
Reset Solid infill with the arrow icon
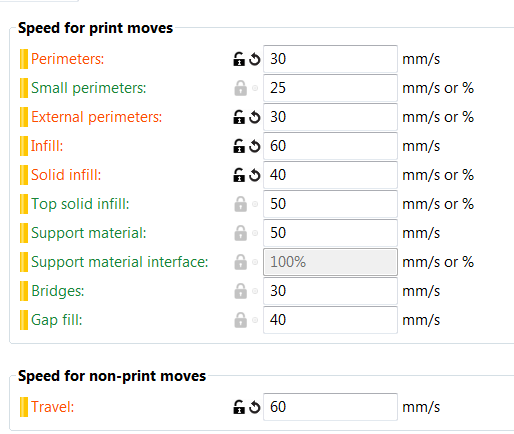(x=255, y=175)
